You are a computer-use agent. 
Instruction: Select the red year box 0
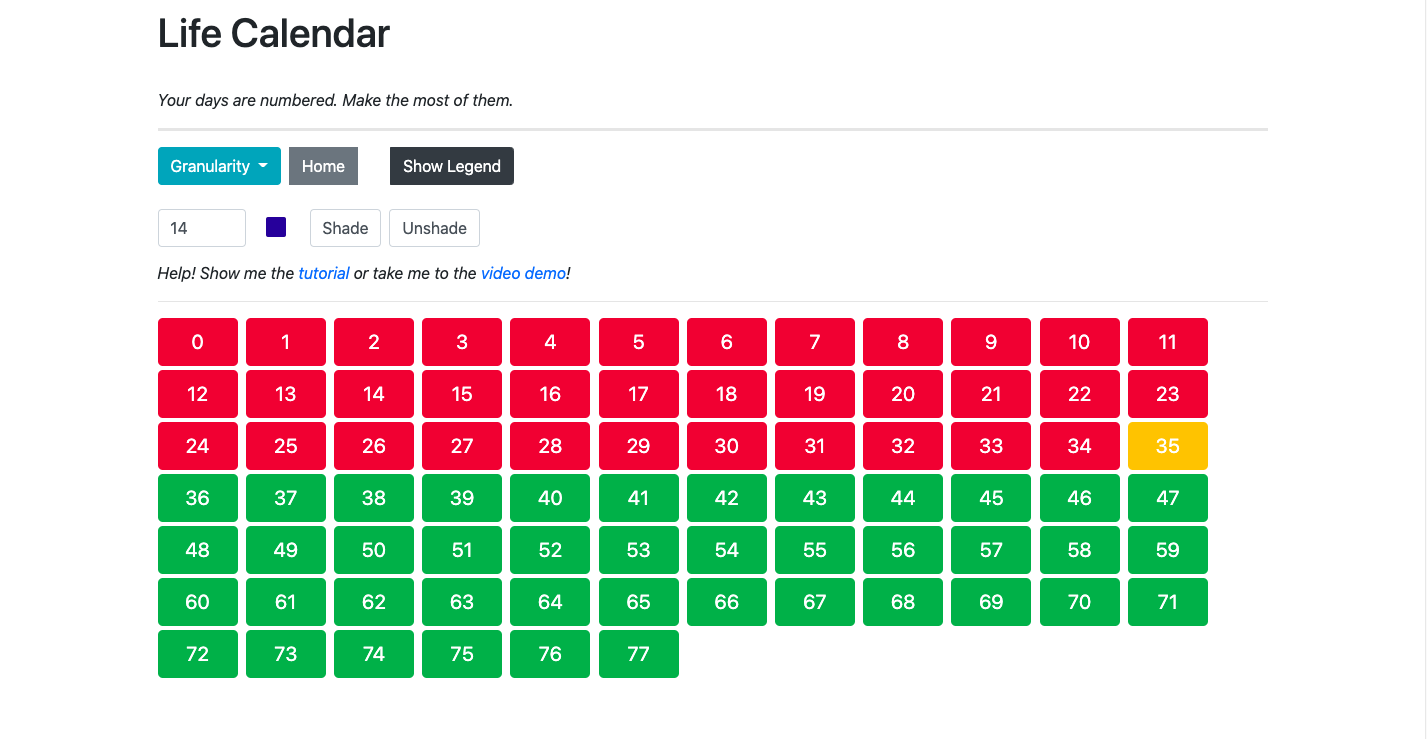coord(198,342)
